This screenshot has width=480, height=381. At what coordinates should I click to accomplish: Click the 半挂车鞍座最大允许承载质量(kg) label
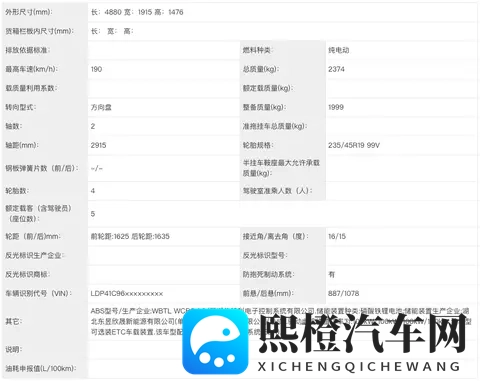[281, 168]
